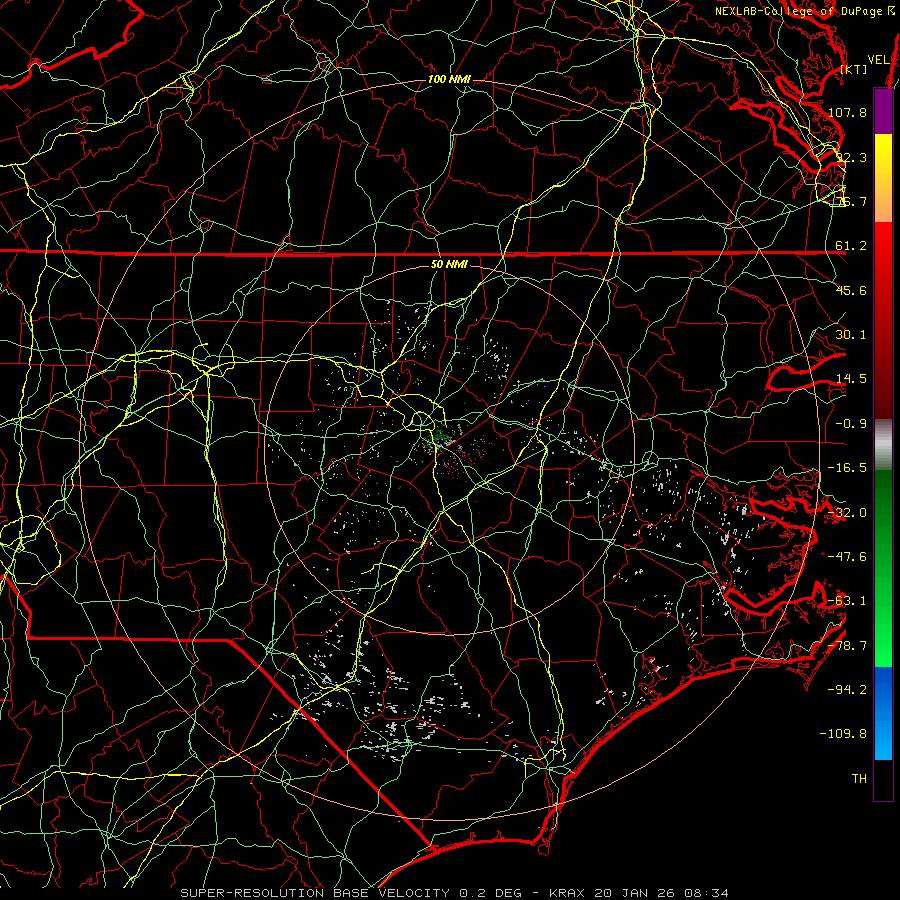Select the -63.1 value on velocity scale
Screen dimensions: 900x900
pos(848,601)
